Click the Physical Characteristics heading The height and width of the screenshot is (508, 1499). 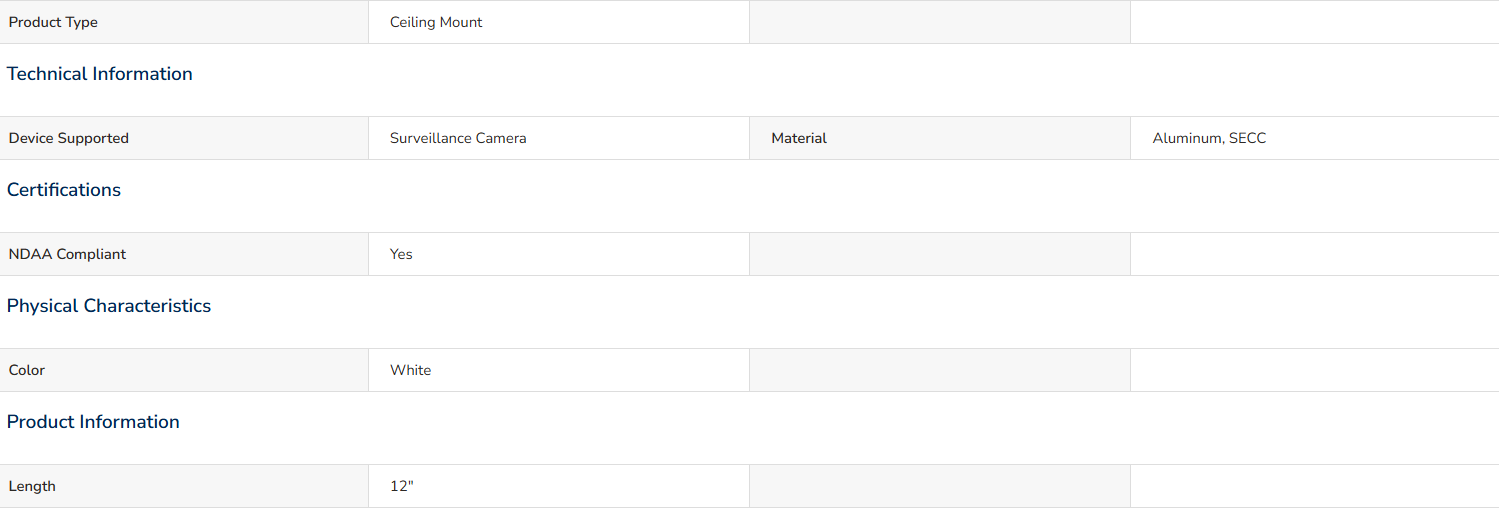click(109, 306)
